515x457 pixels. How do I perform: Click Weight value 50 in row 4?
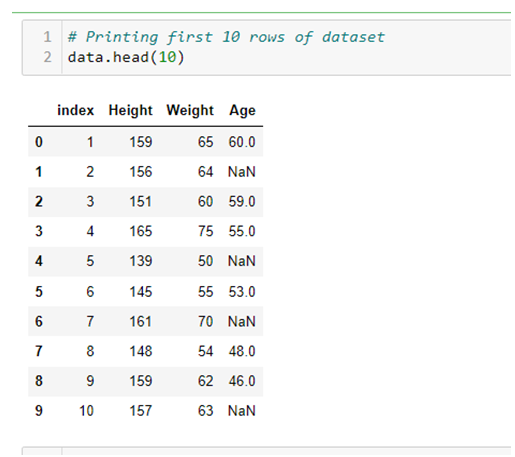coord(205,261)
